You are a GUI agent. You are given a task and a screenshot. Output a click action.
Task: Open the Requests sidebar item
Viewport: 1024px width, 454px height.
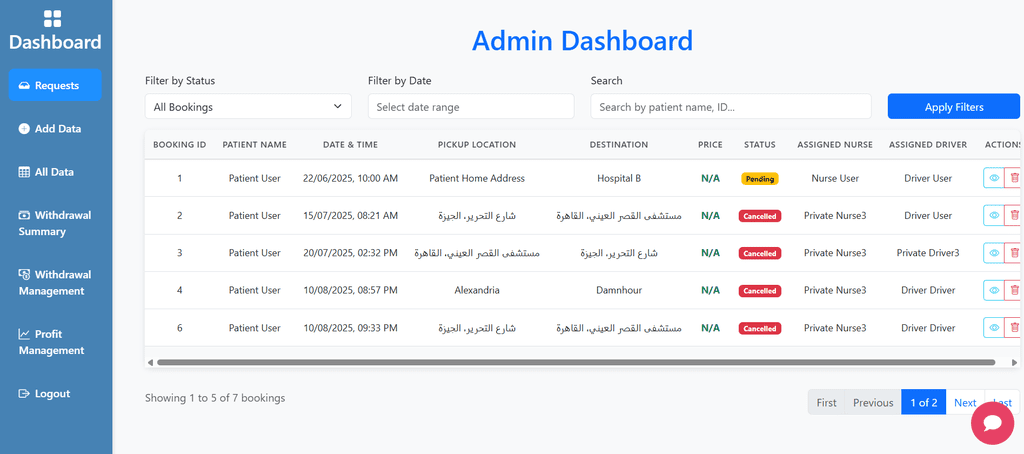click(55, 86)
